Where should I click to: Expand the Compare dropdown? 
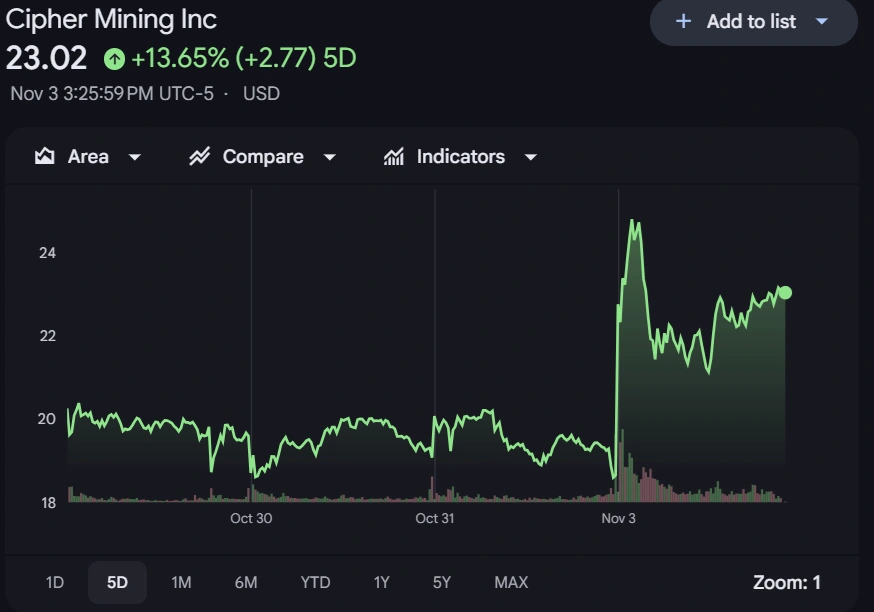pos(330,157)
